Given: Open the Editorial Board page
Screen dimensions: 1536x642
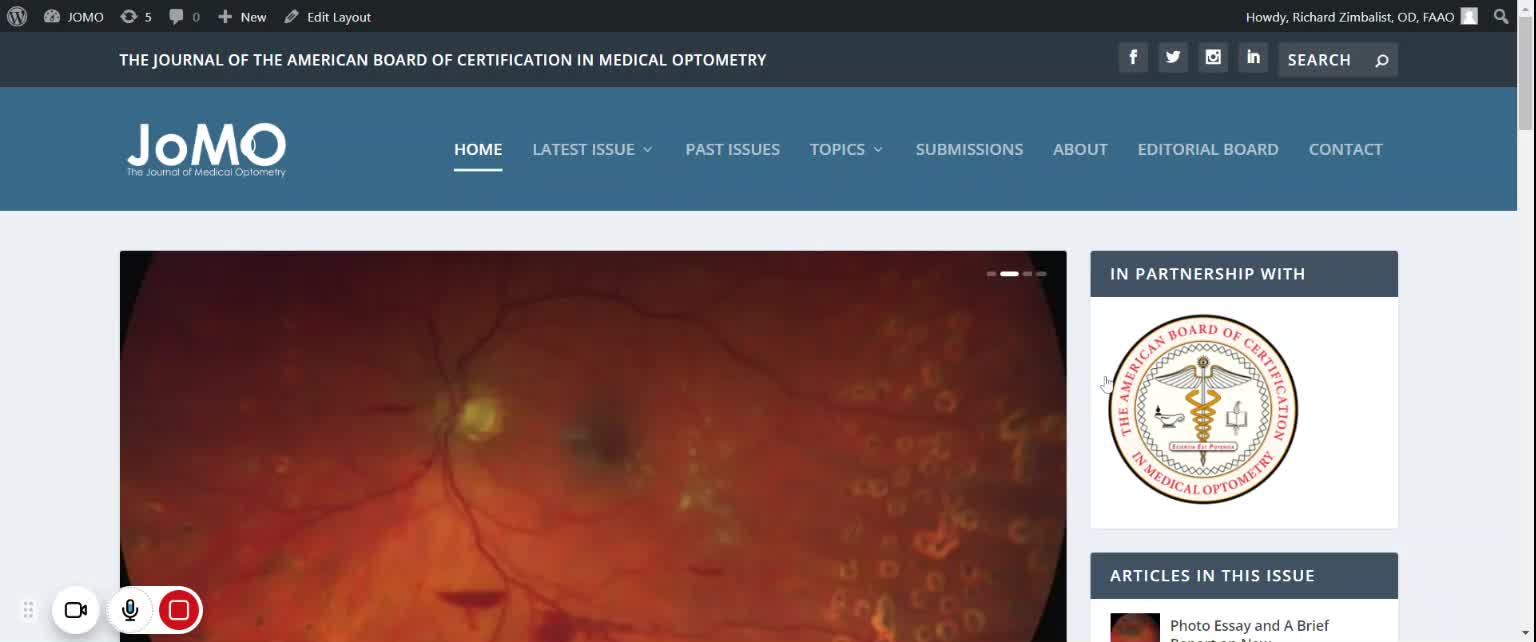Looking at the screenshot, I should click(x=1207, y=149).
